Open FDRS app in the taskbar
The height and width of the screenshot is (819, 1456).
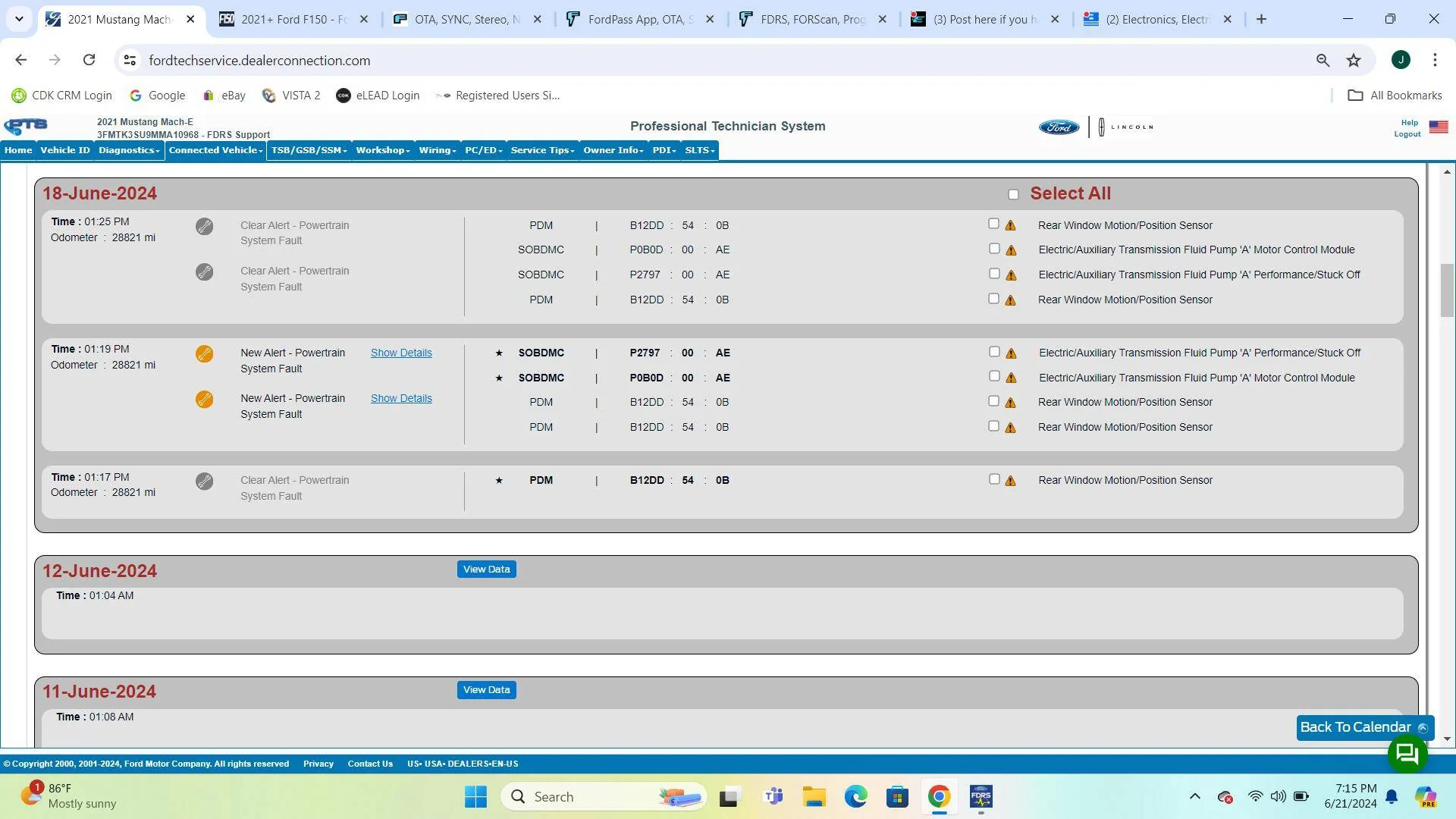tap(981, 796)
